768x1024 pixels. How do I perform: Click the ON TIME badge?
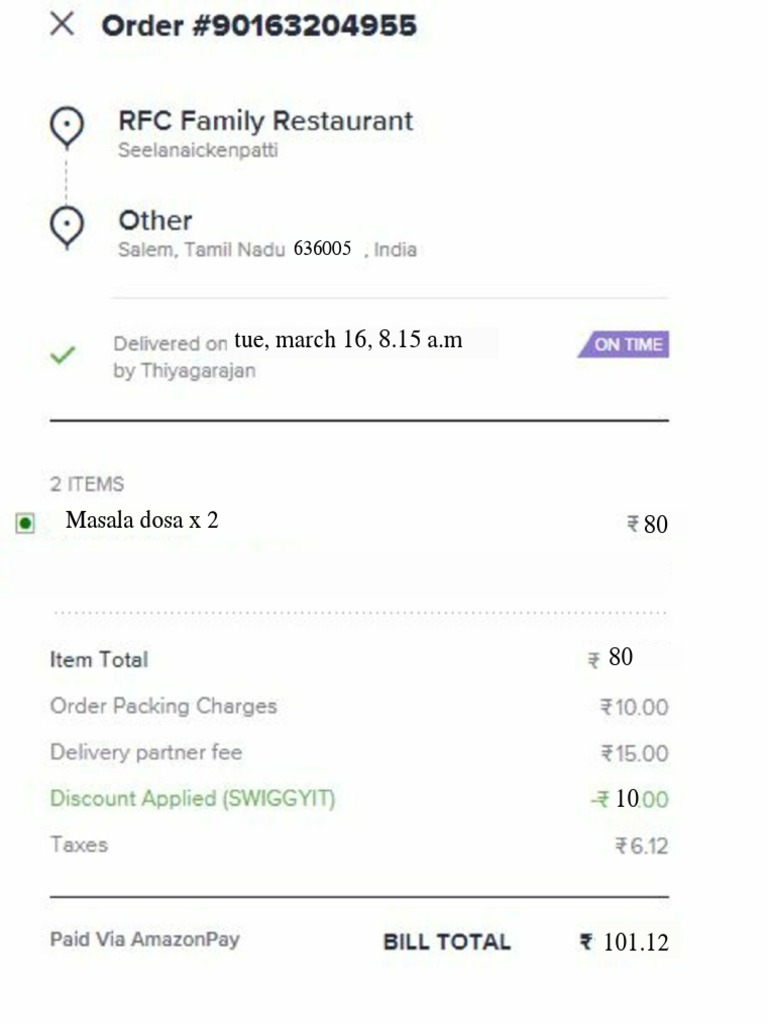[x=624, y=344]
